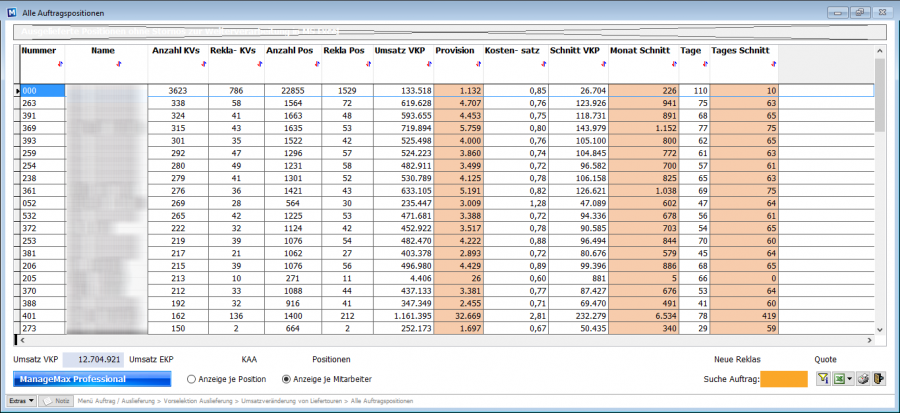Click the Umsatz VKP column header label

coord(399,50)
